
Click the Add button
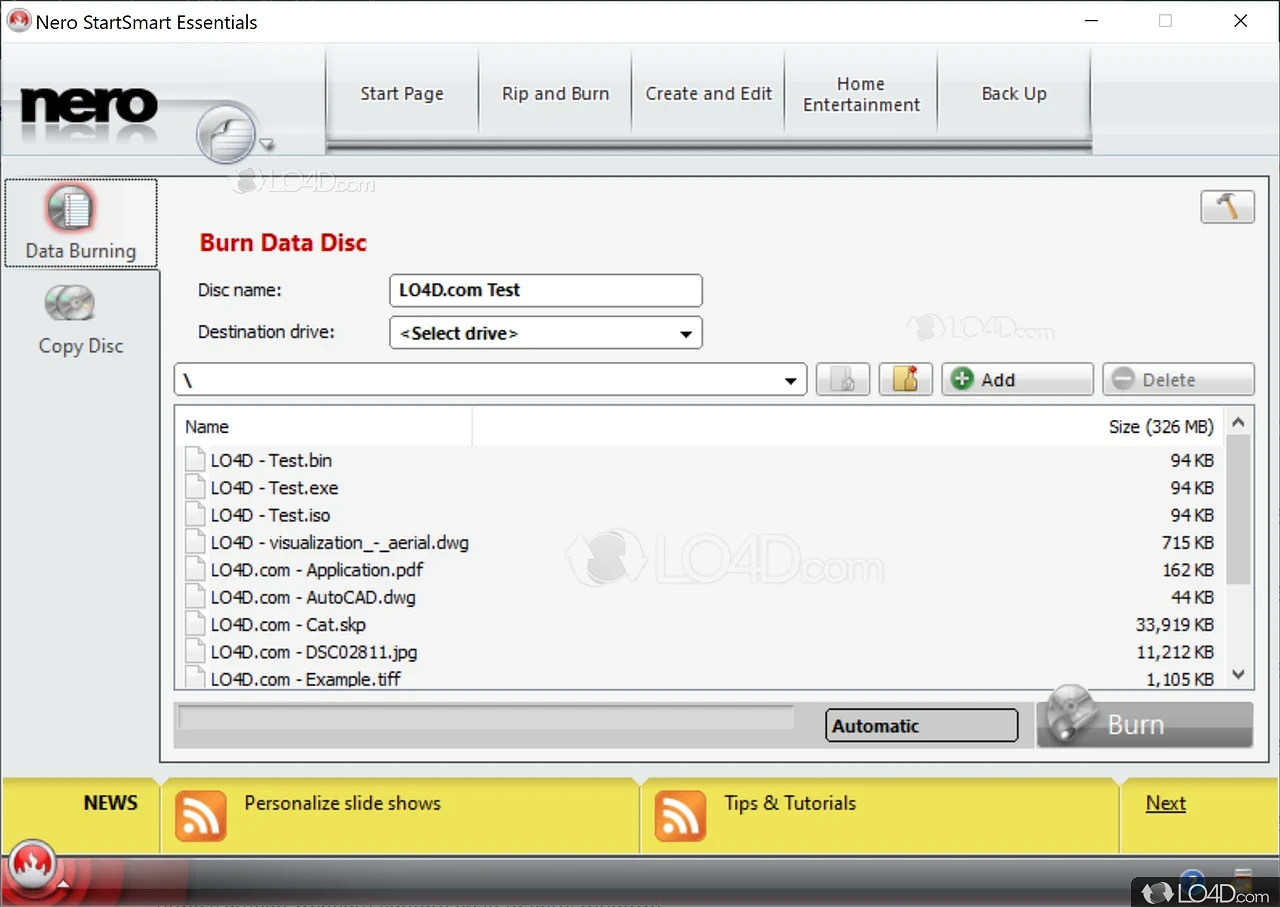1017,380
